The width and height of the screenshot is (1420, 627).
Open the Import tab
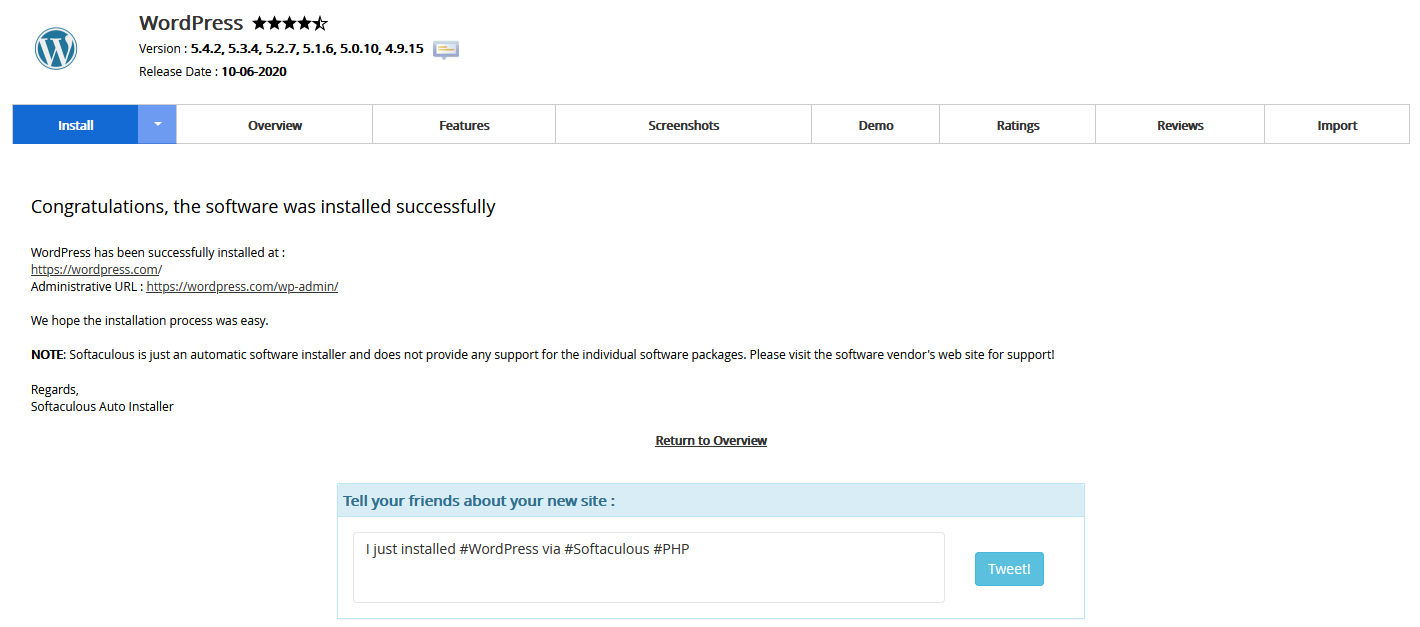point(1337,124)
